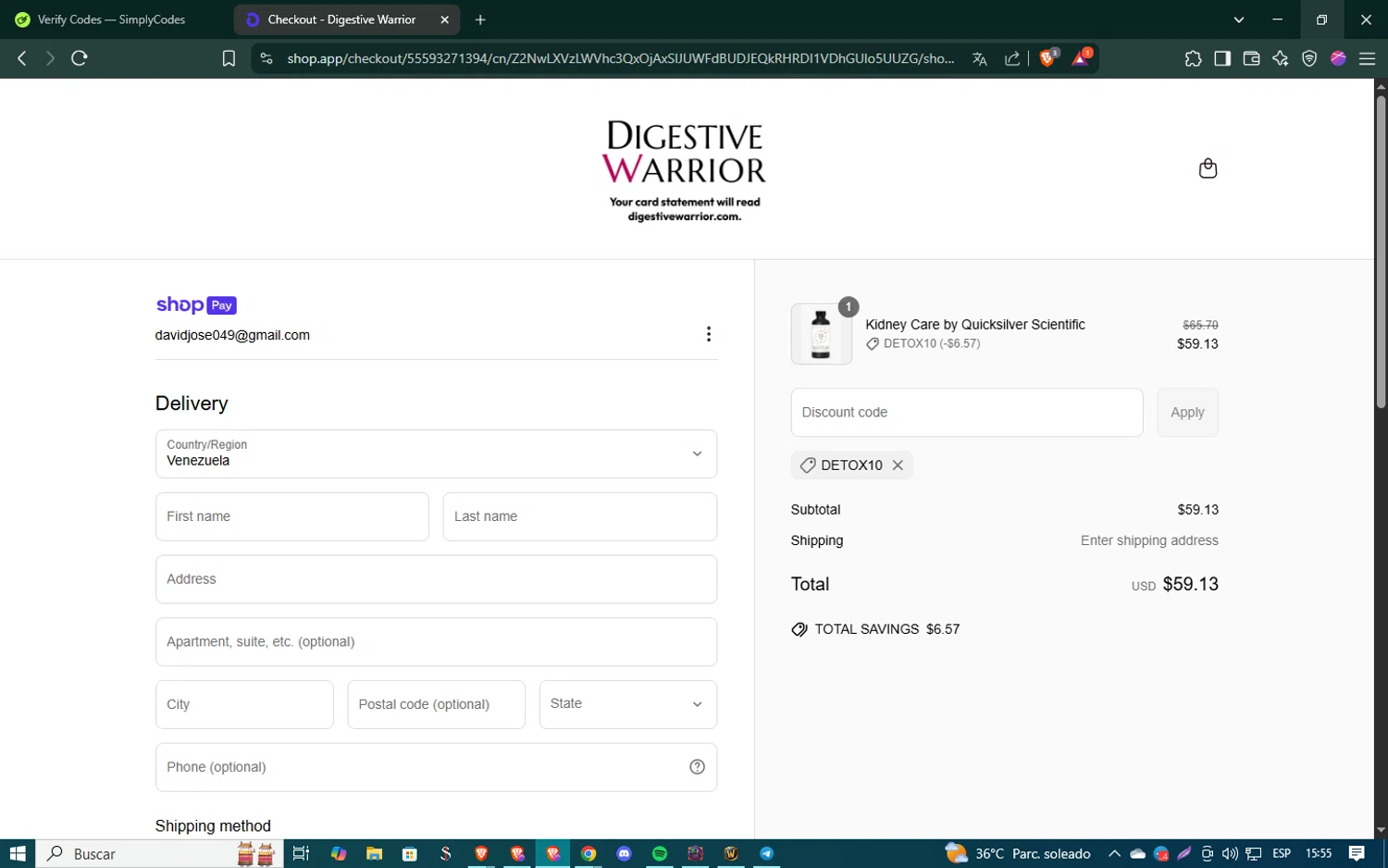Reload the checkout page
Image resolution: width=1388 pixels, height=868 pixels.
[80, 58]
